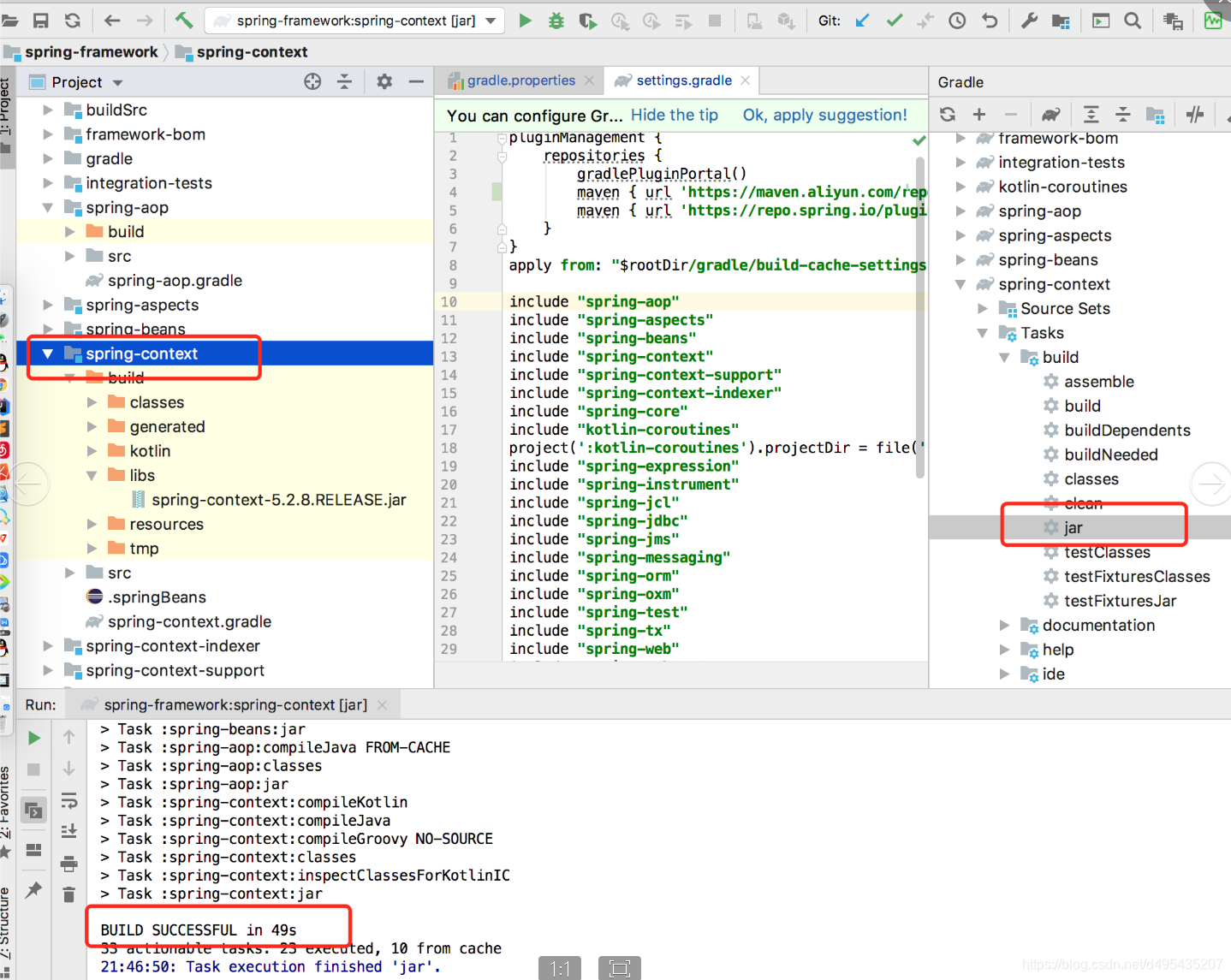
Task: Click line 10 include "spring-aop"
Action: pyautogui.click(x=594, y=301)
